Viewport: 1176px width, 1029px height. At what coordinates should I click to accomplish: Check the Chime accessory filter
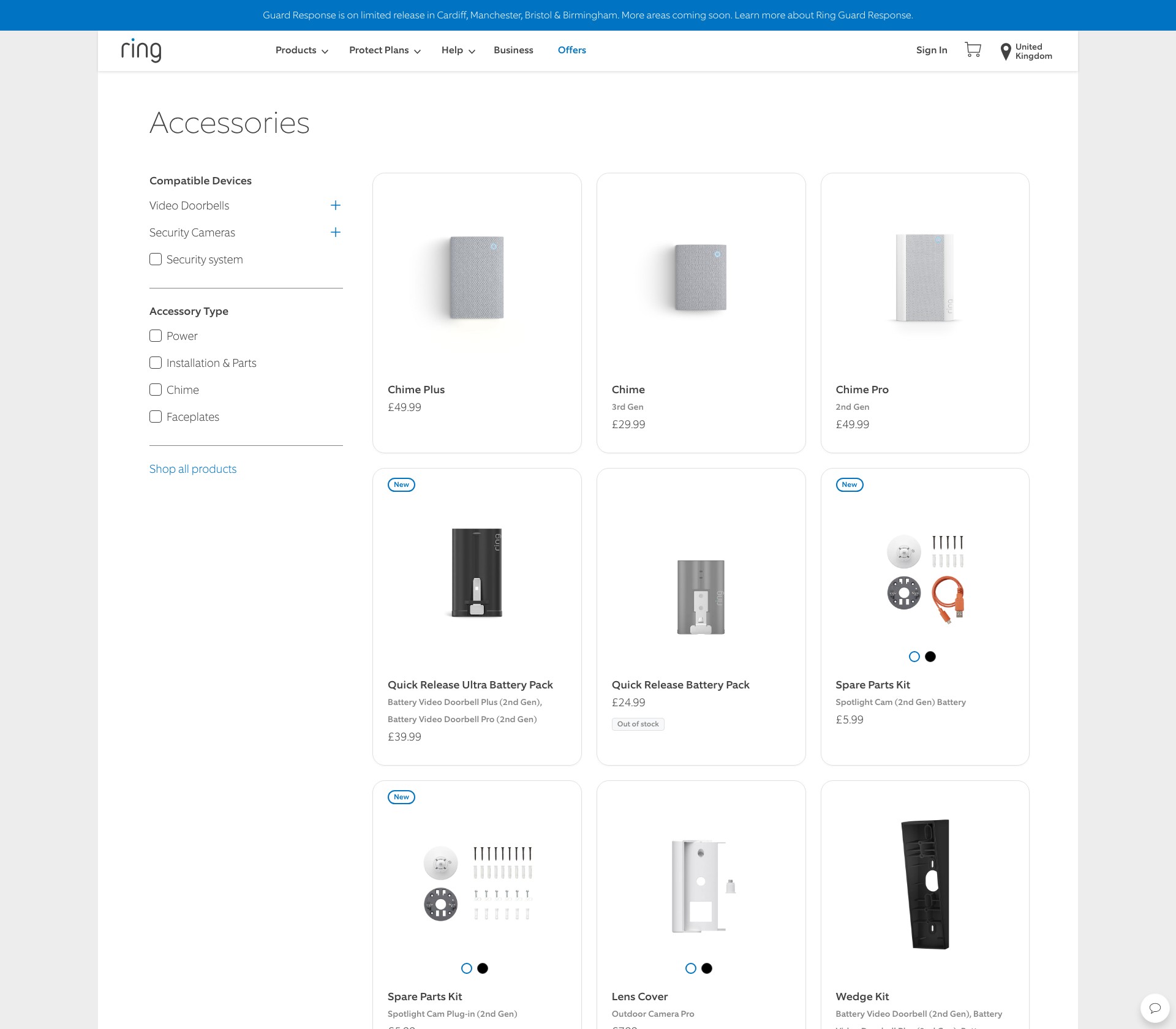click(x=156, y=390)
